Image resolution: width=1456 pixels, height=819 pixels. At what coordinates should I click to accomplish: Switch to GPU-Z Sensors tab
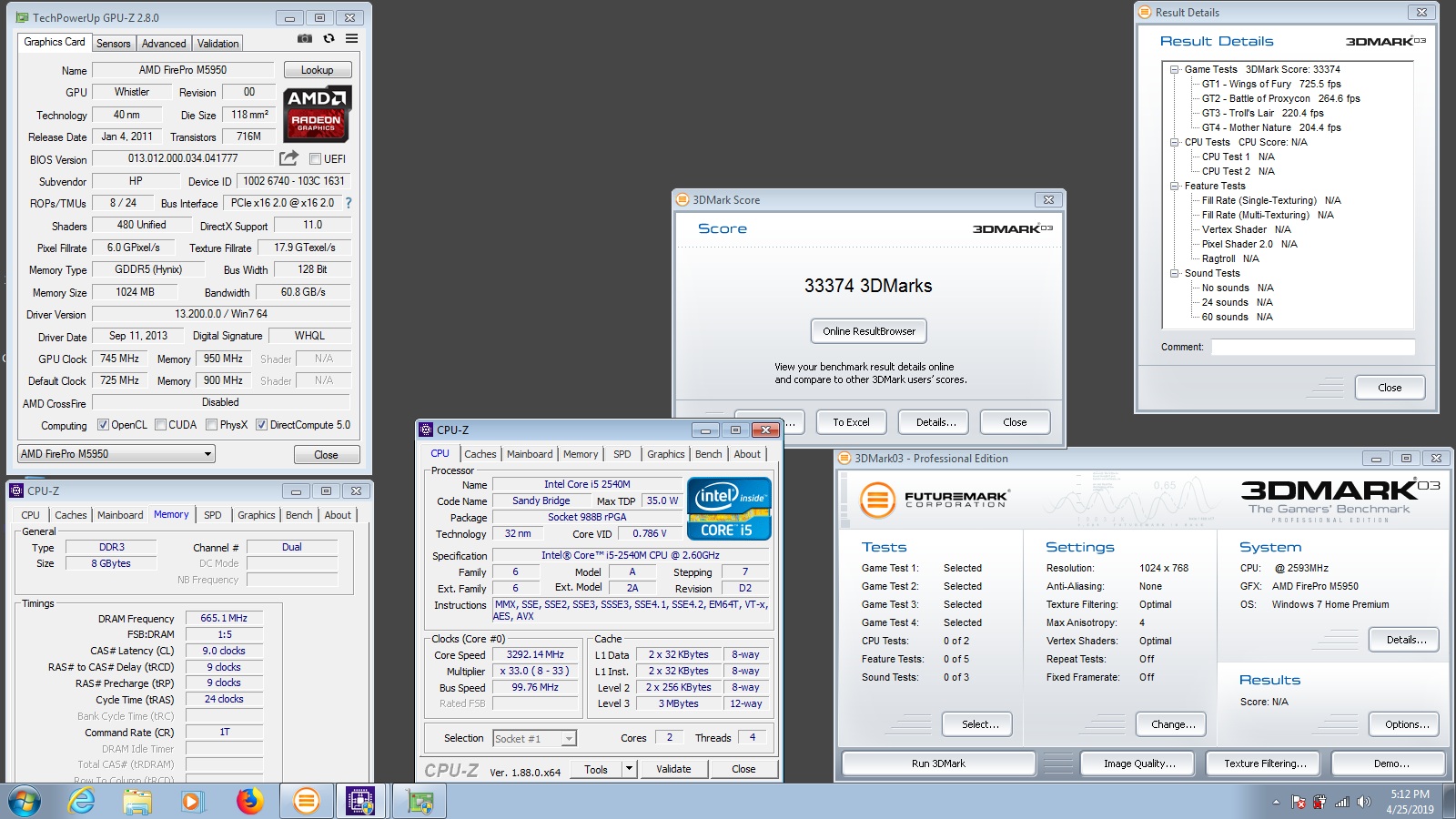pos(114,43)
